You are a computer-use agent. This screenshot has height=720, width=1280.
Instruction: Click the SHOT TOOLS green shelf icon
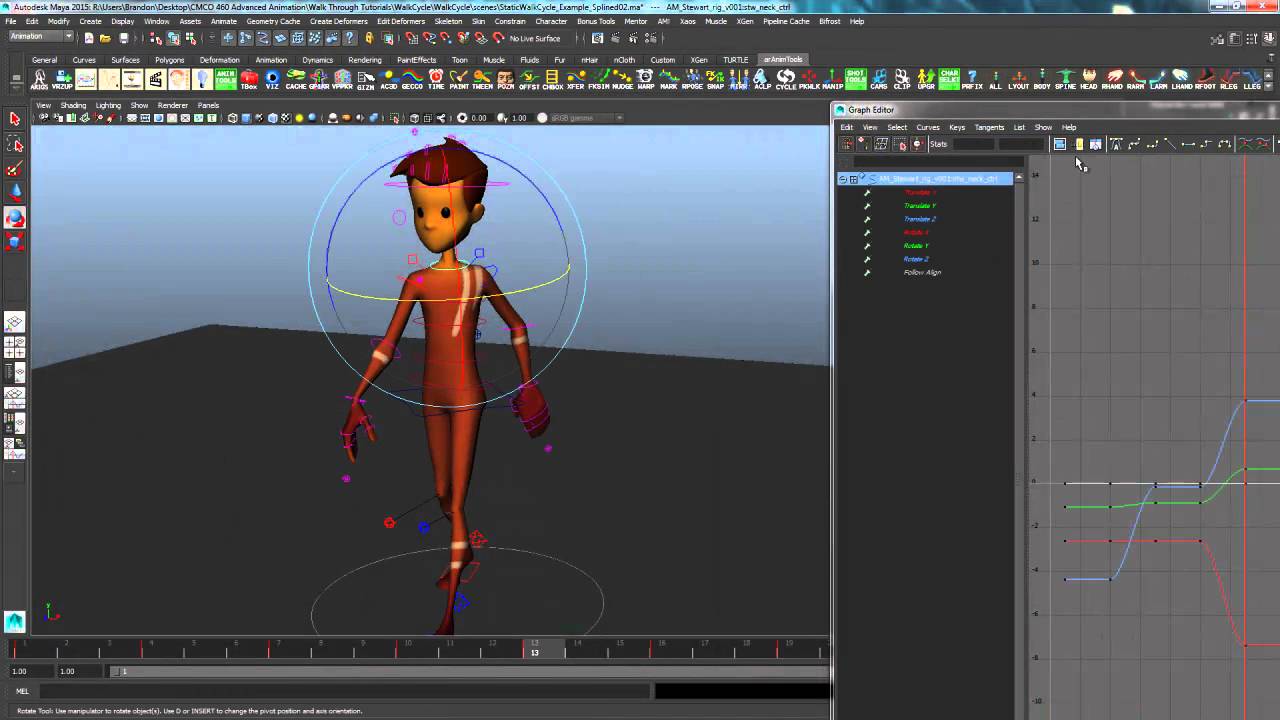tap(856, 80)
